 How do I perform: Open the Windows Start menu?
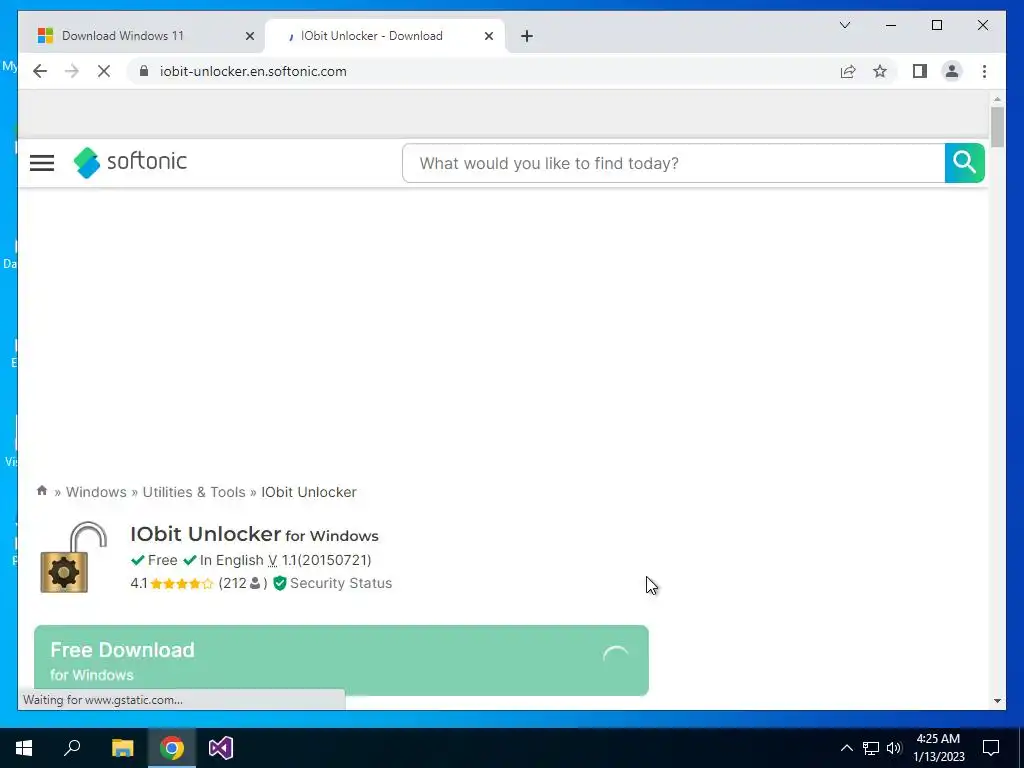tap(24, 748)
